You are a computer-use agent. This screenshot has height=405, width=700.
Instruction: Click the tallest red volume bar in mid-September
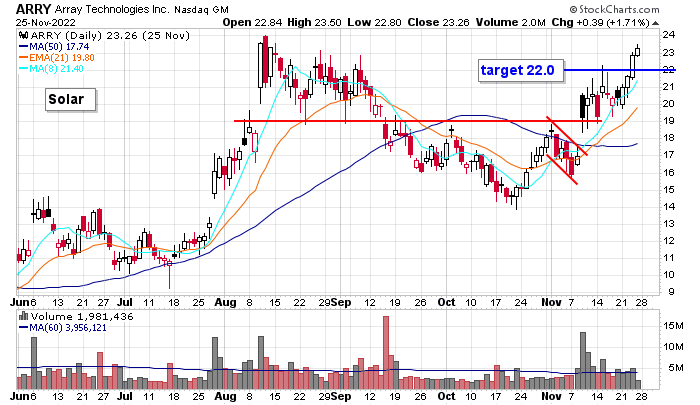point(386,352)
